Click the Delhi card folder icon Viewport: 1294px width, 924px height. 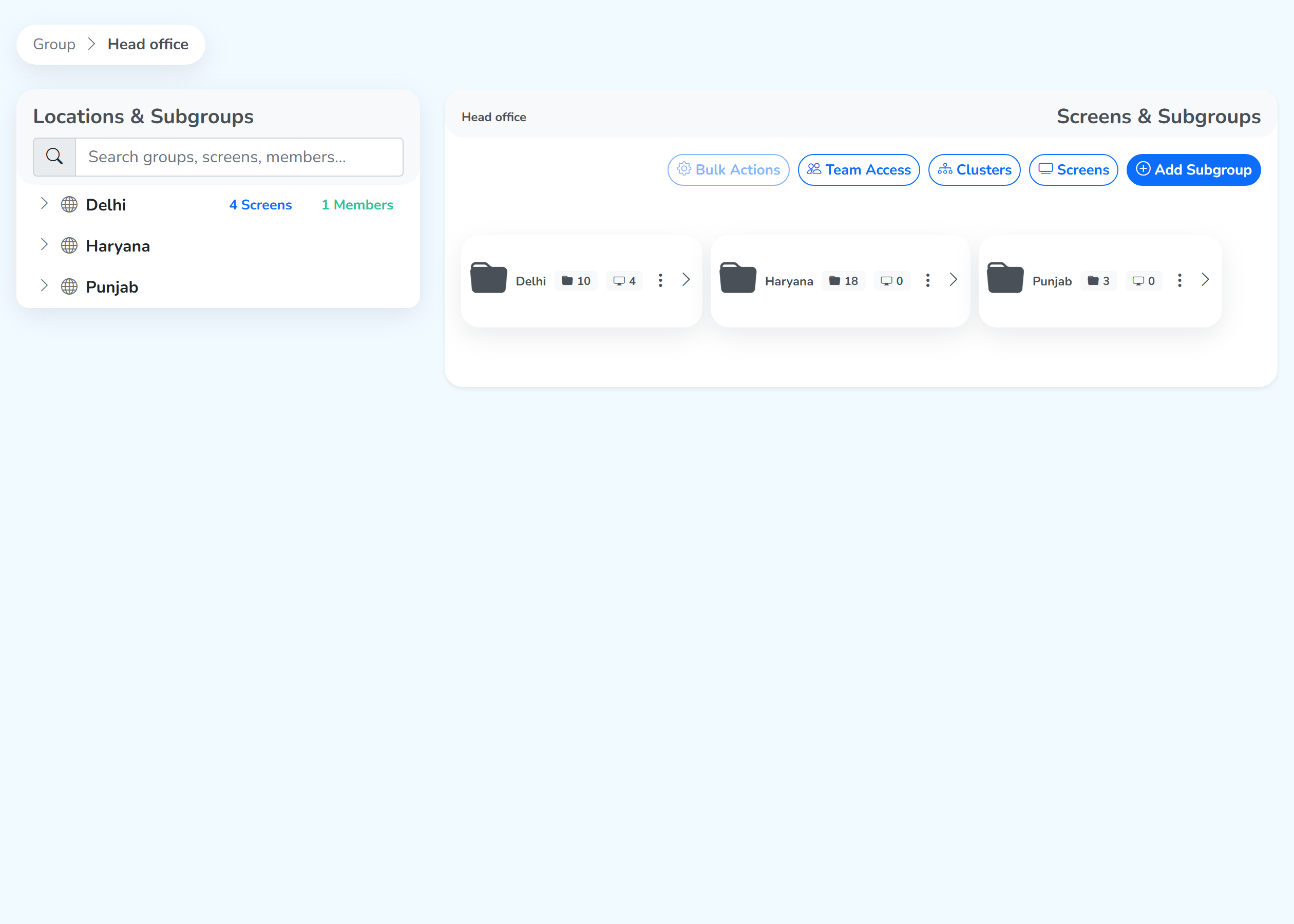[489, 278]
